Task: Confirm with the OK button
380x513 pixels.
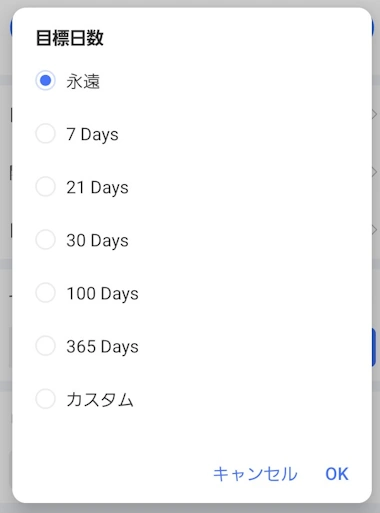Action: pyautogui.click(x=337, y=474)
